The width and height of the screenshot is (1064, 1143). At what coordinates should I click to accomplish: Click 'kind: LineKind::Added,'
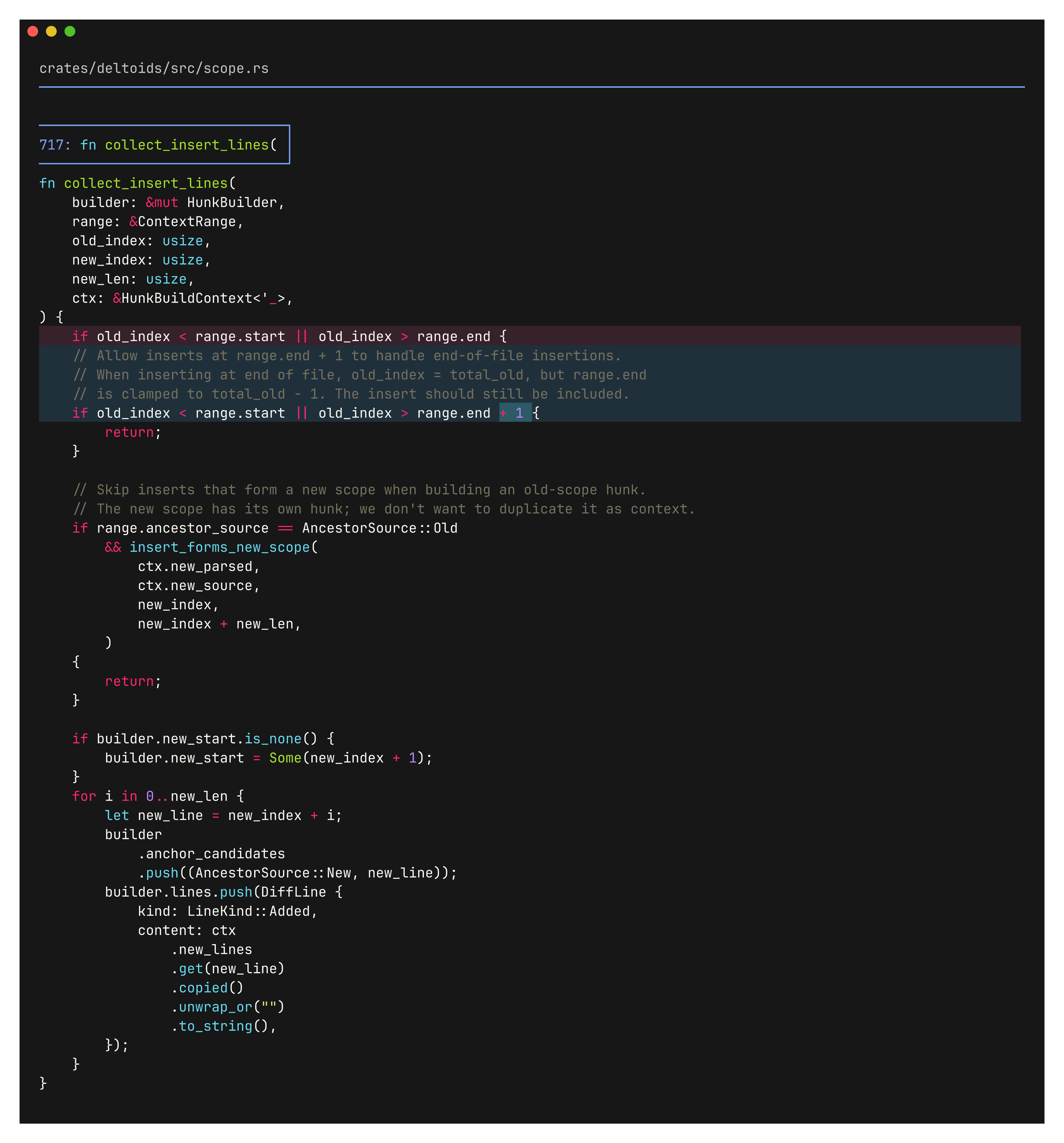point(228,911)
